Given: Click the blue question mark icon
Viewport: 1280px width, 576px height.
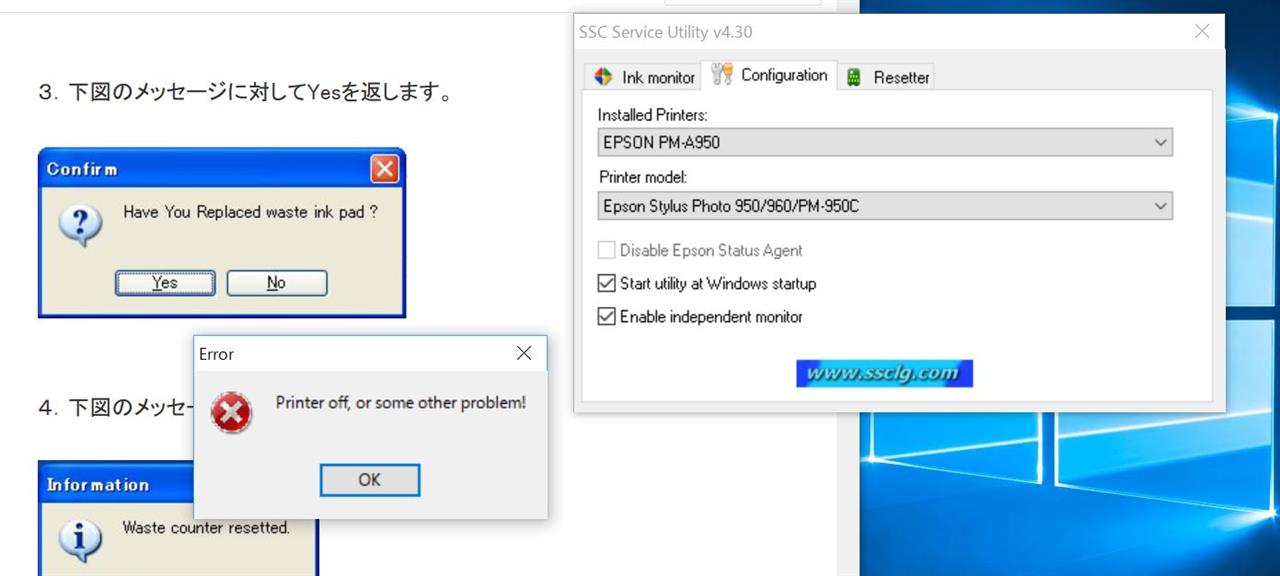Looking at the screenshot, I should point(80,224).
